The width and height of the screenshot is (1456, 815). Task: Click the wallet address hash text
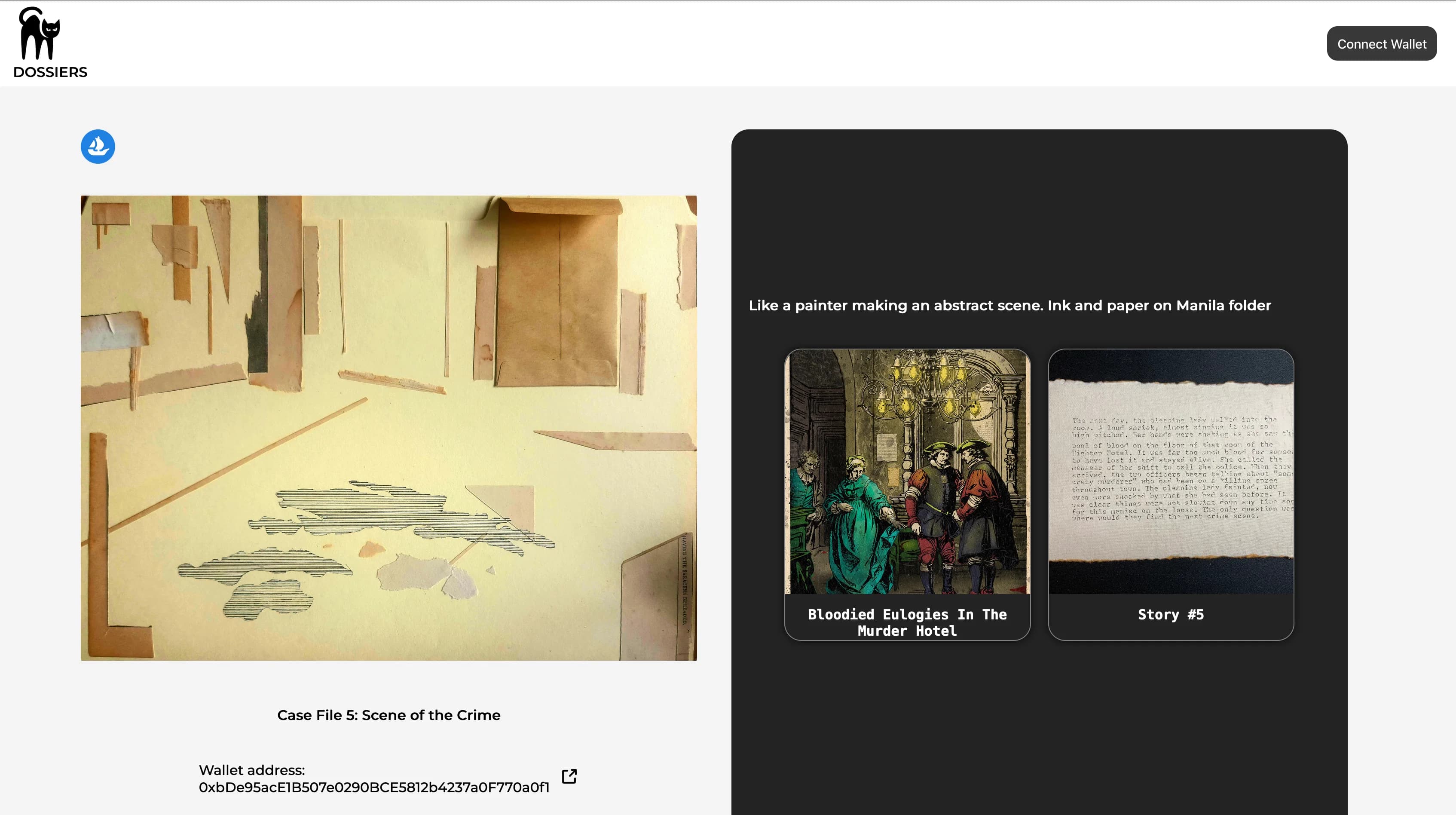pos(373,787)
